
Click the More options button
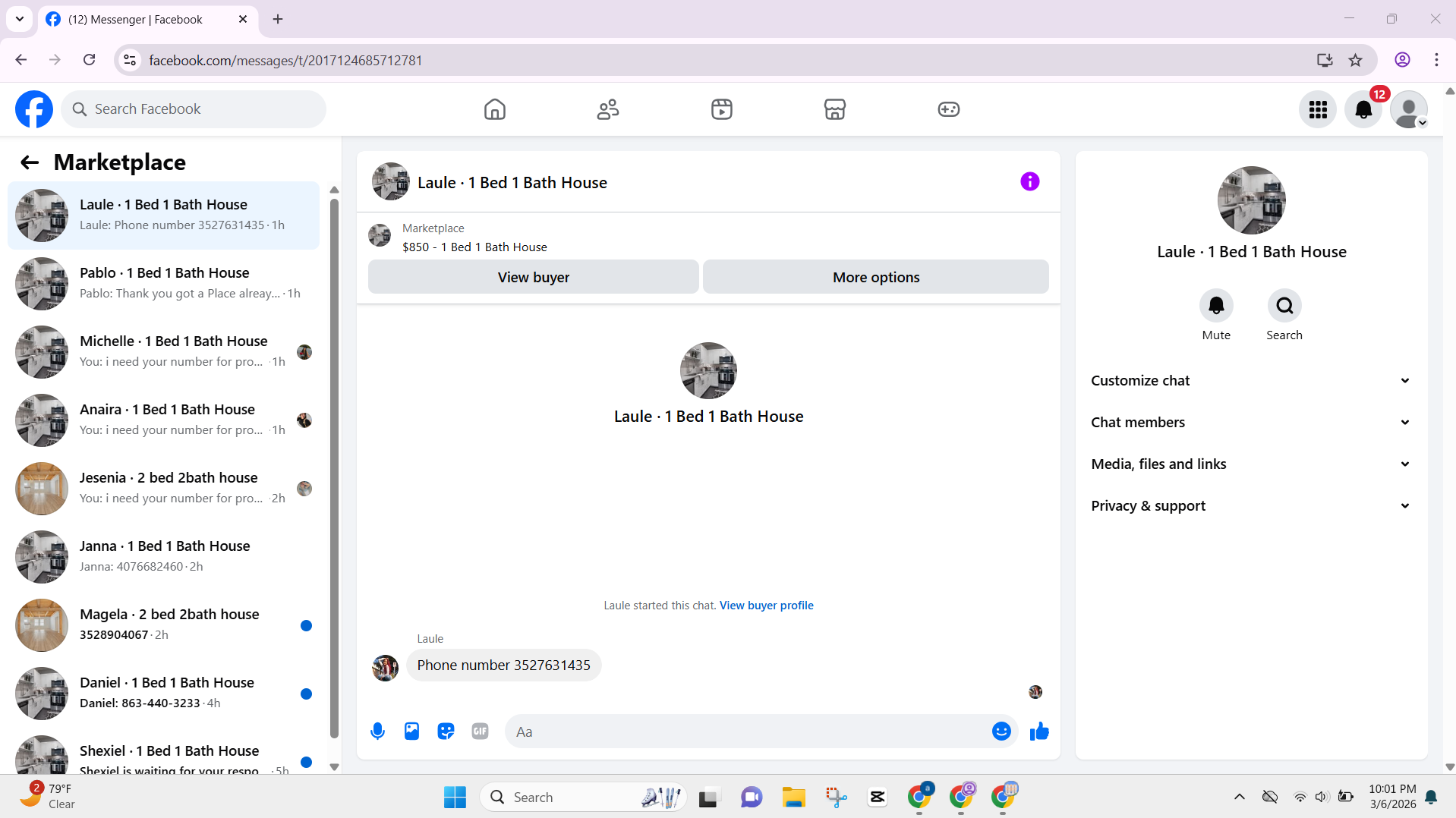coord(876,277)
